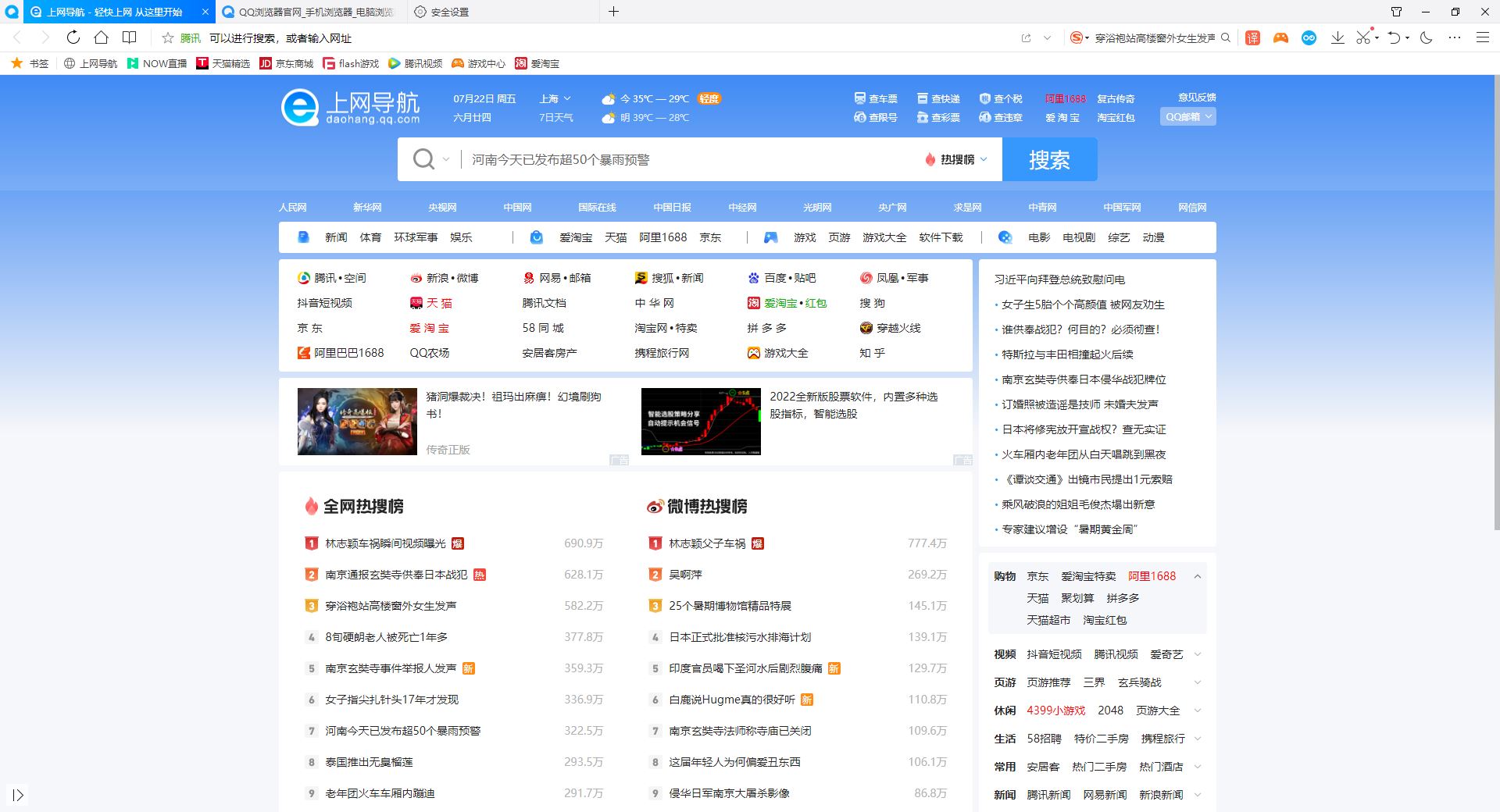
Task: Open the translate tool in the toolbar
Action: [x=1252, y=37]
